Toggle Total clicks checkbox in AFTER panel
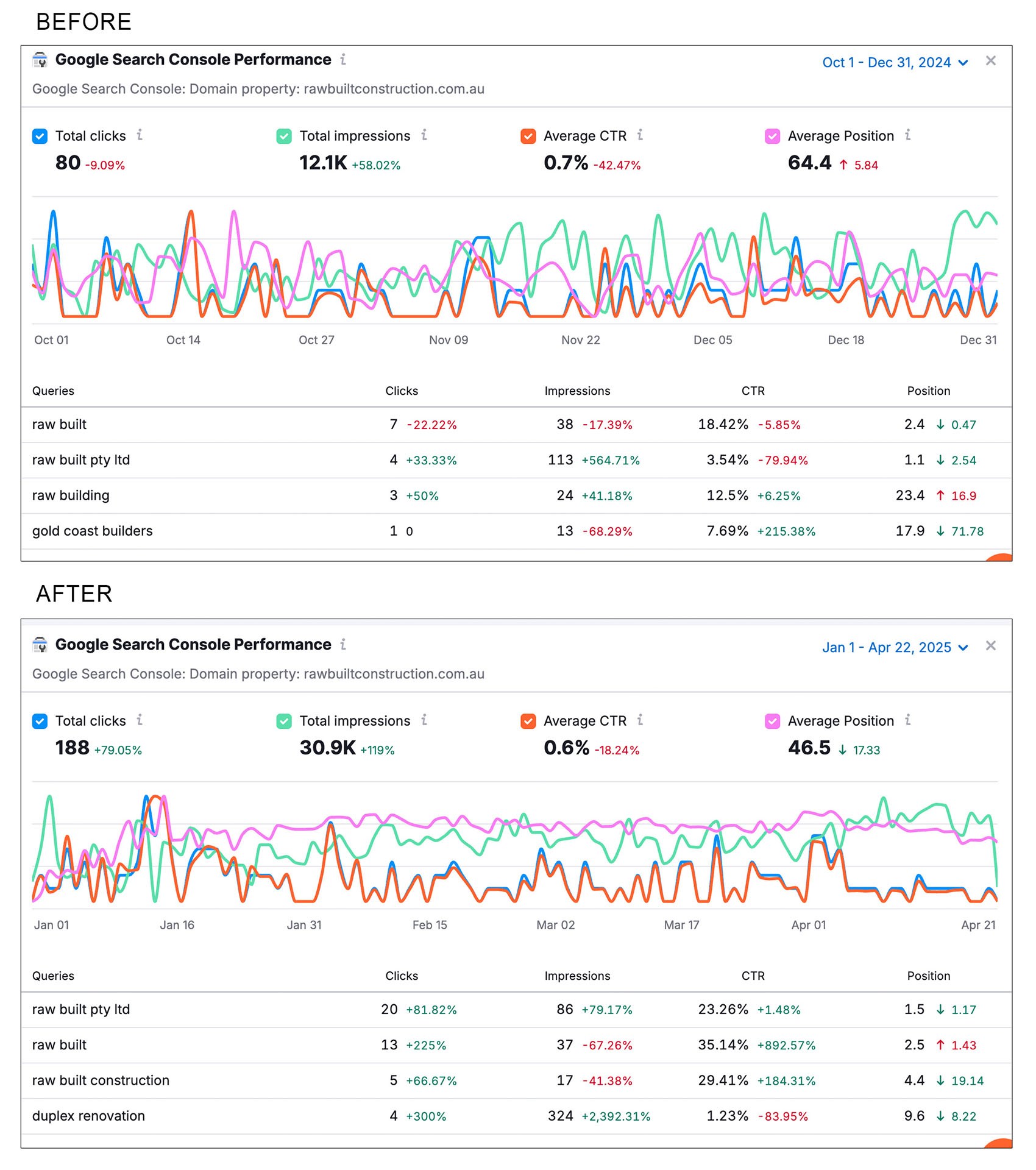This screenshot has height=1170, width=1036. (x=40, y=721)
